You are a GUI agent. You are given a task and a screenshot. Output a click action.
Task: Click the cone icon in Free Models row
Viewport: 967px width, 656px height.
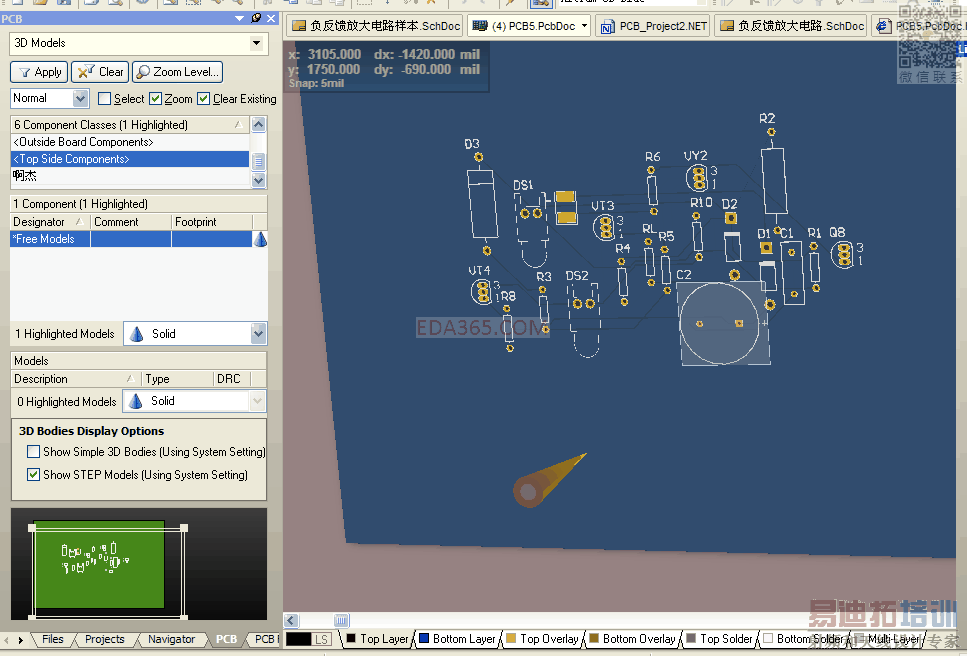260,239
